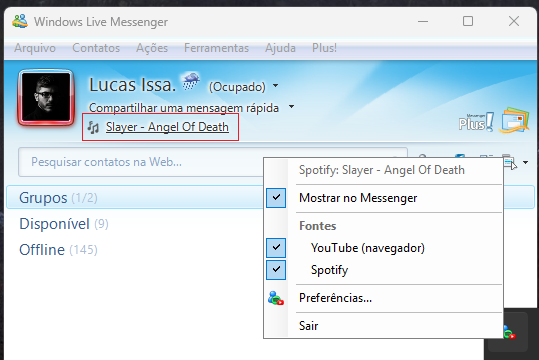
Task: Click the music note icon
Action: pyautogui.click(x=93, y=127)
